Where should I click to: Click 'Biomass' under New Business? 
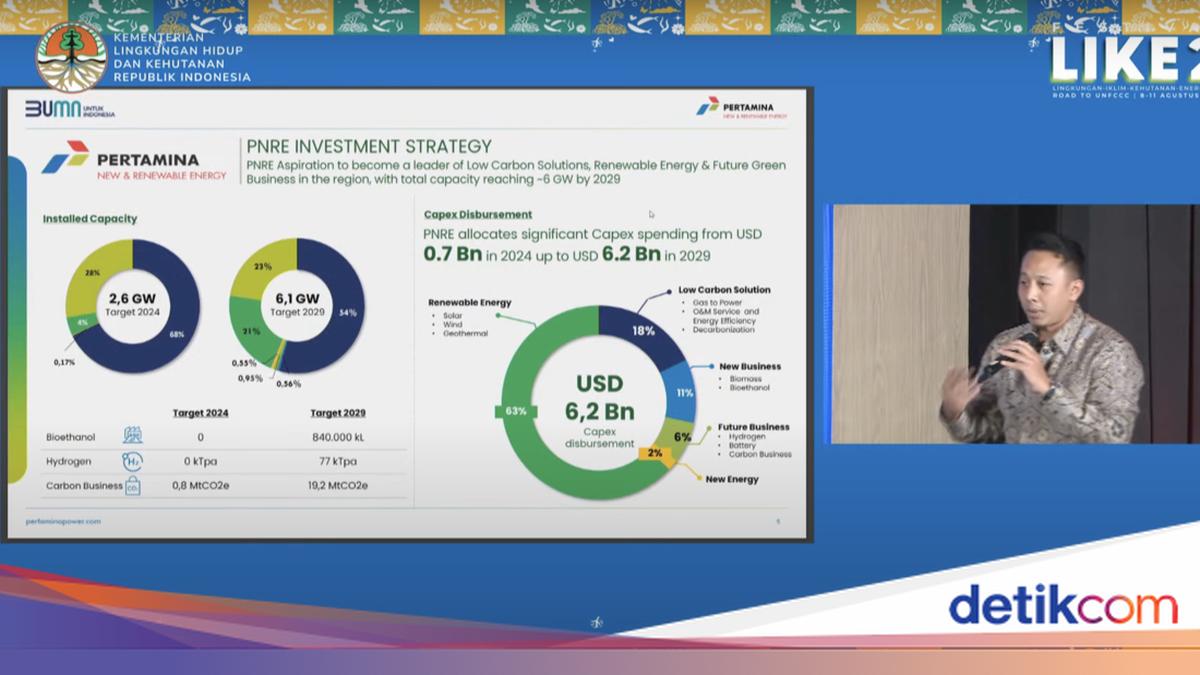click(746, 379)
